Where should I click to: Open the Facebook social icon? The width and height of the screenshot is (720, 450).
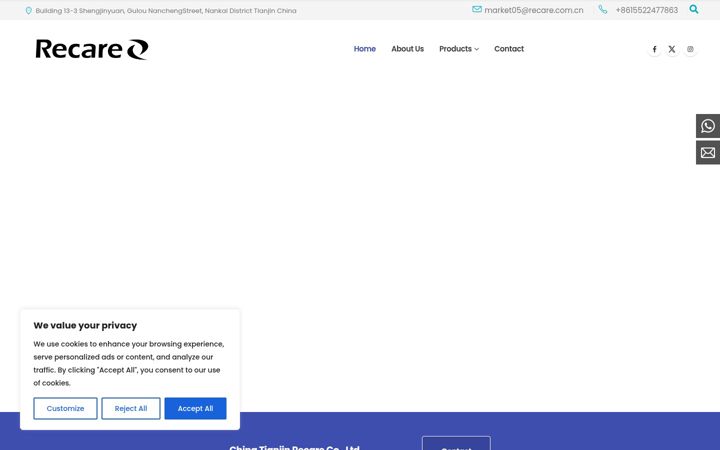[x=654, y=49]
